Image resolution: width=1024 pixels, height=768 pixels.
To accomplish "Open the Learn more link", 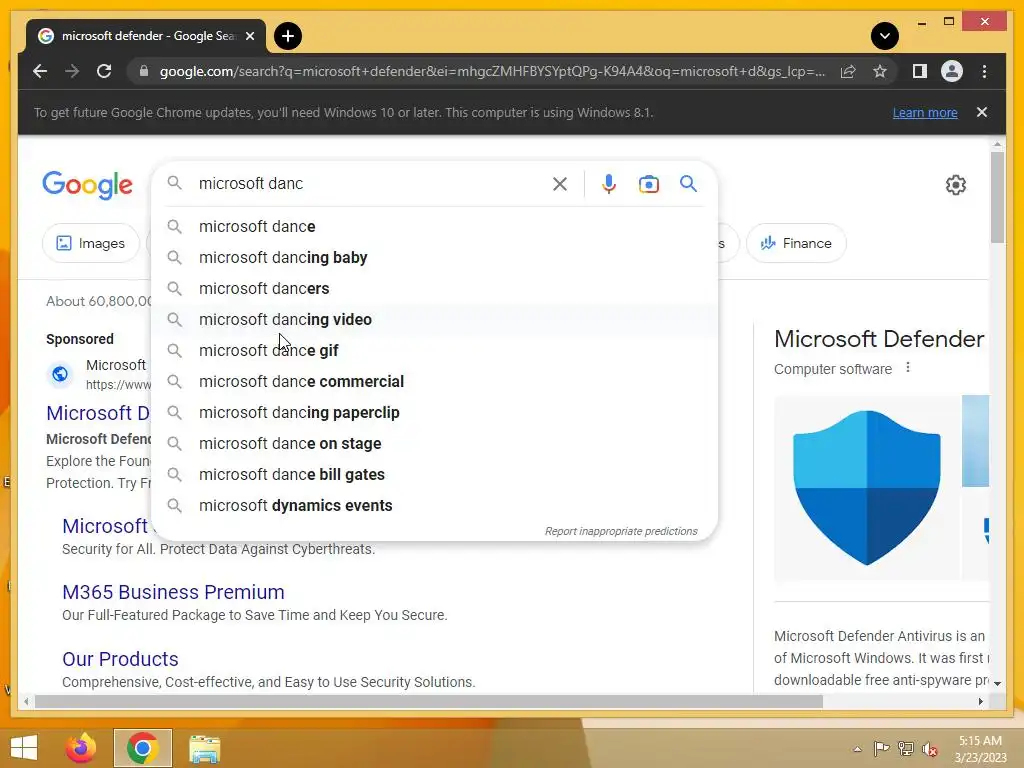I will coord(925,112).
